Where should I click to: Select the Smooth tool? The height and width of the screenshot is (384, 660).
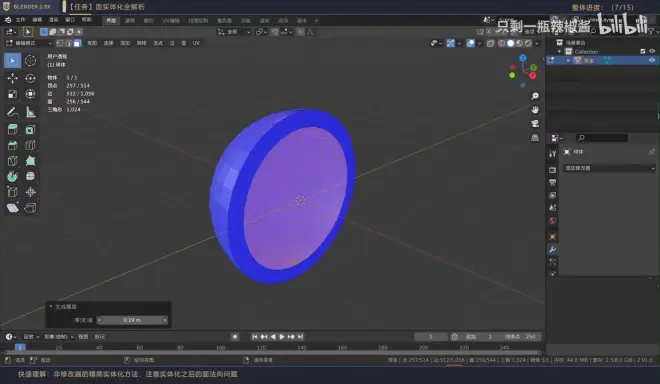[30, 176]
